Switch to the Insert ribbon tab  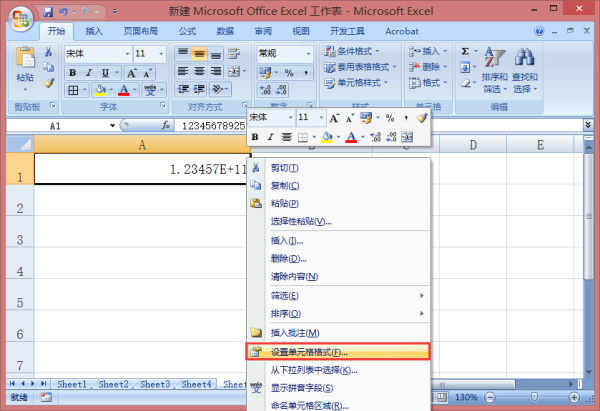point(94,31)
